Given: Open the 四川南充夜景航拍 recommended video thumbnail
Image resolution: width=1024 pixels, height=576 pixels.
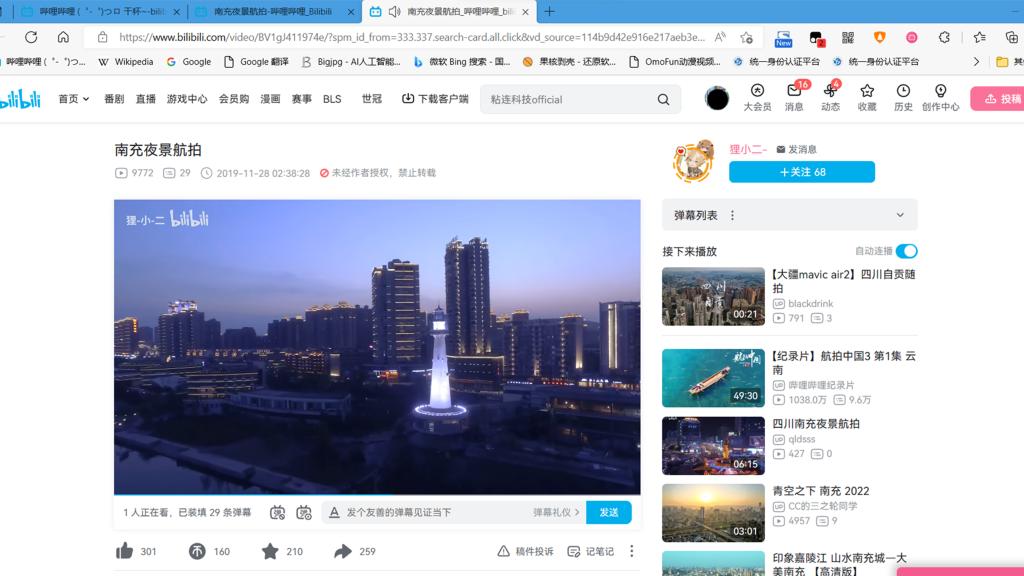Looking at the screenshot, I should [713, 445].
